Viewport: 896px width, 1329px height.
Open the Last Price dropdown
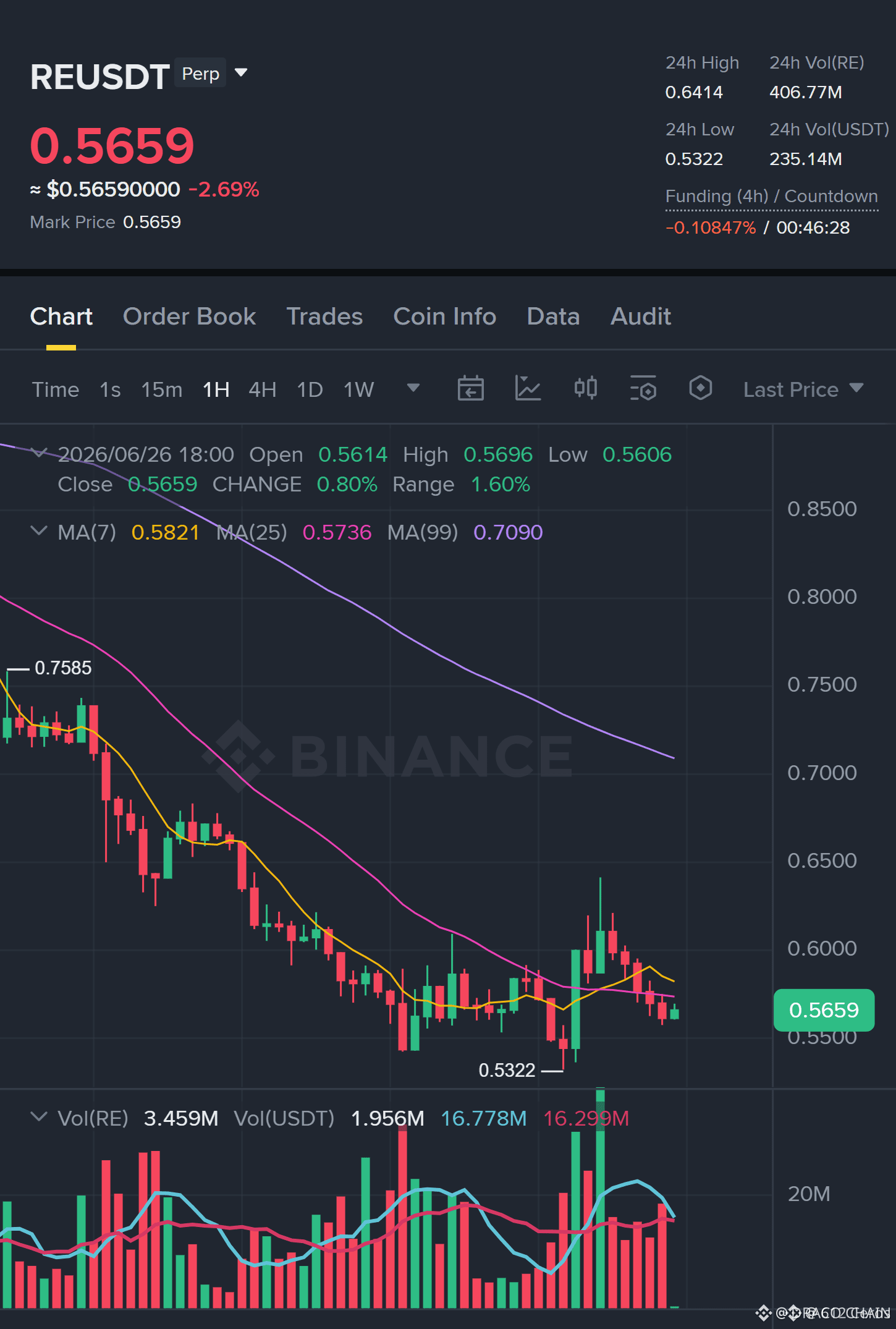click(x=803, y=389)
